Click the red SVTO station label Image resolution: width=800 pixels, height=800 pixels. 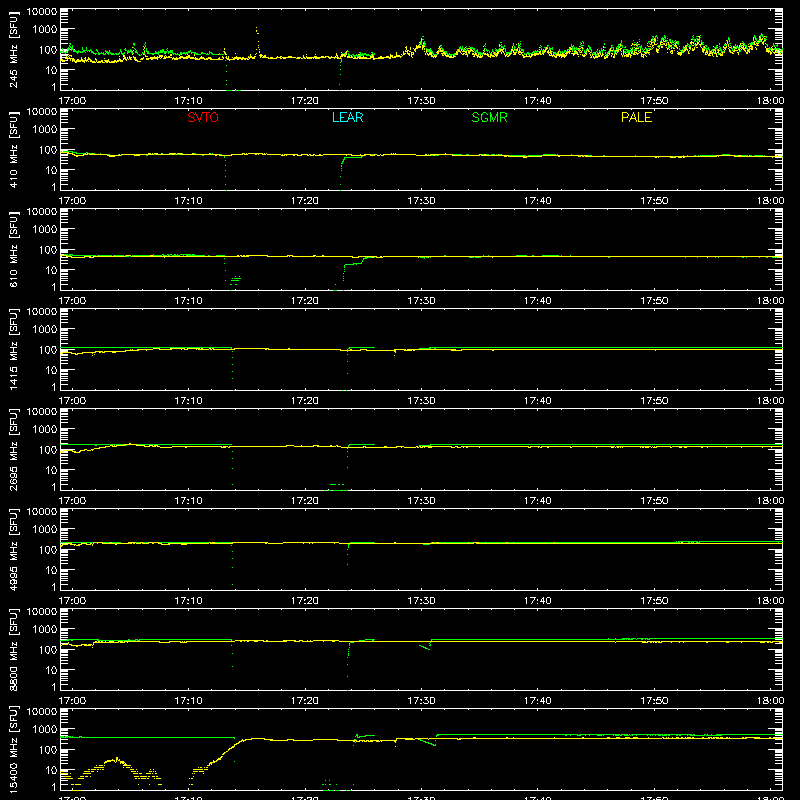203,117
